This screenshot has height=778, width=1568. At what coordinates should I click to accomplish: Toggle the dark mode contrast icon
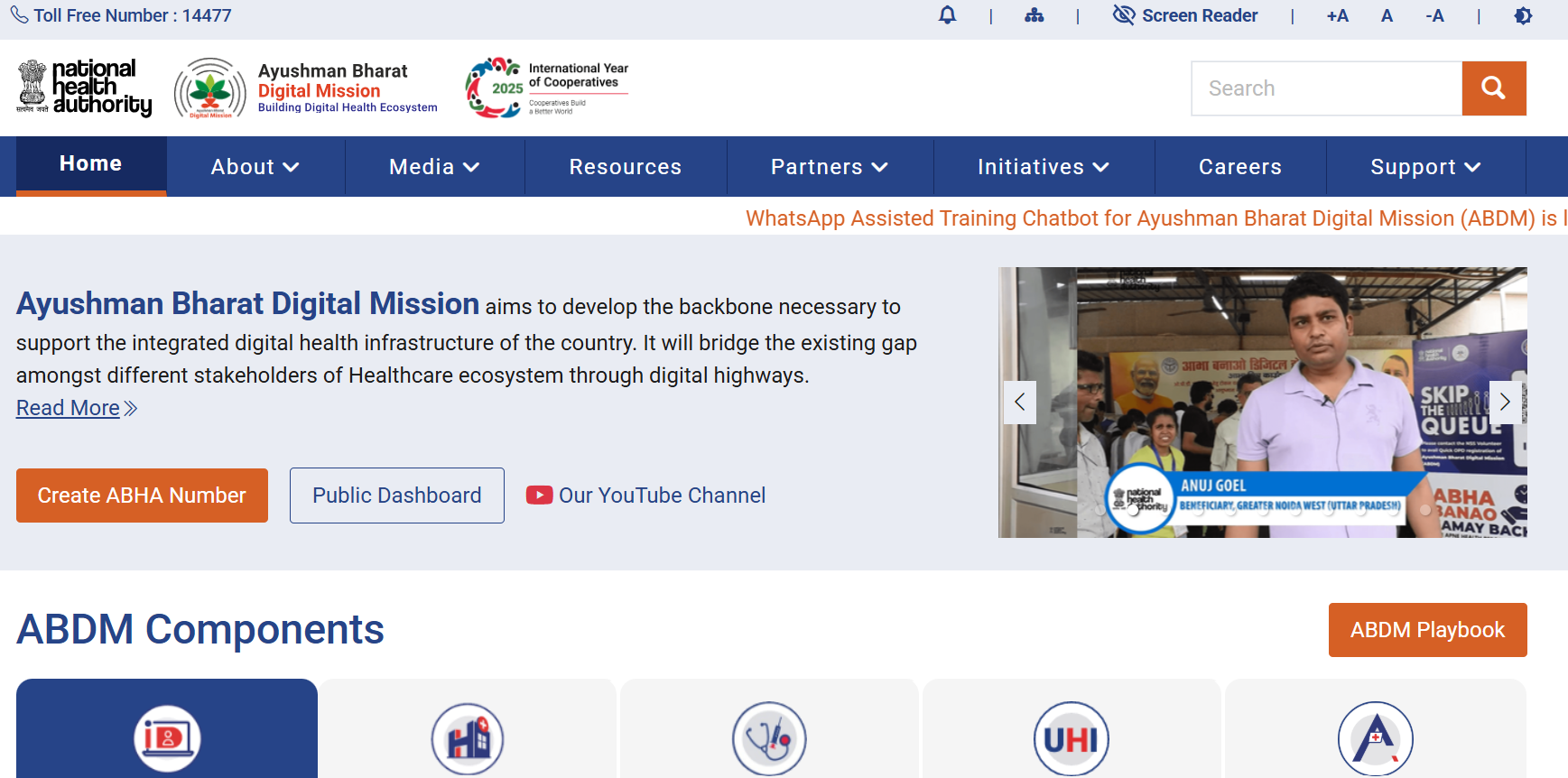[1523, 15]
